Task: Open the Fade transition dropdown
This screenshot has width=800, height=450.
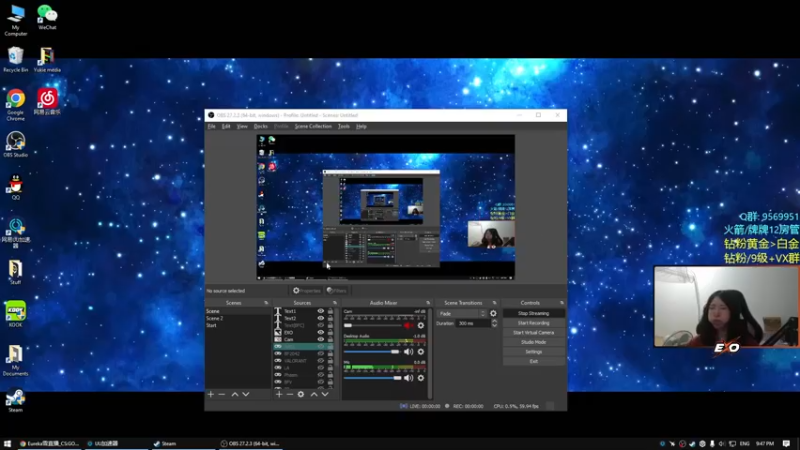Action: click(x=462, y=313)
